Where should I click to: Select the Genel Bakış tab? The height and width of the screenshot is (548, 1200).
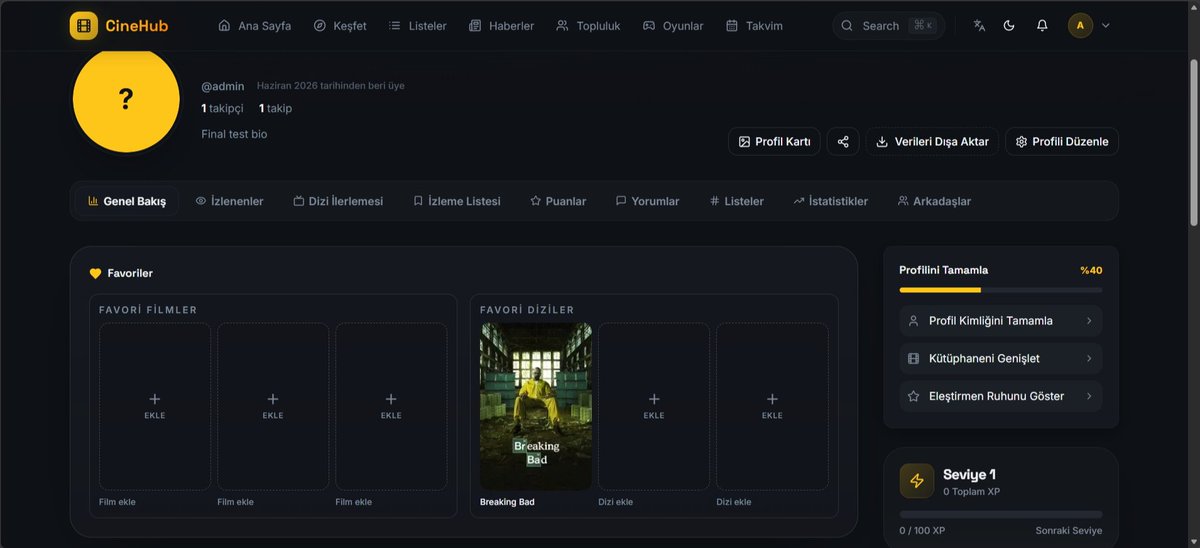(x=127, y=201)
